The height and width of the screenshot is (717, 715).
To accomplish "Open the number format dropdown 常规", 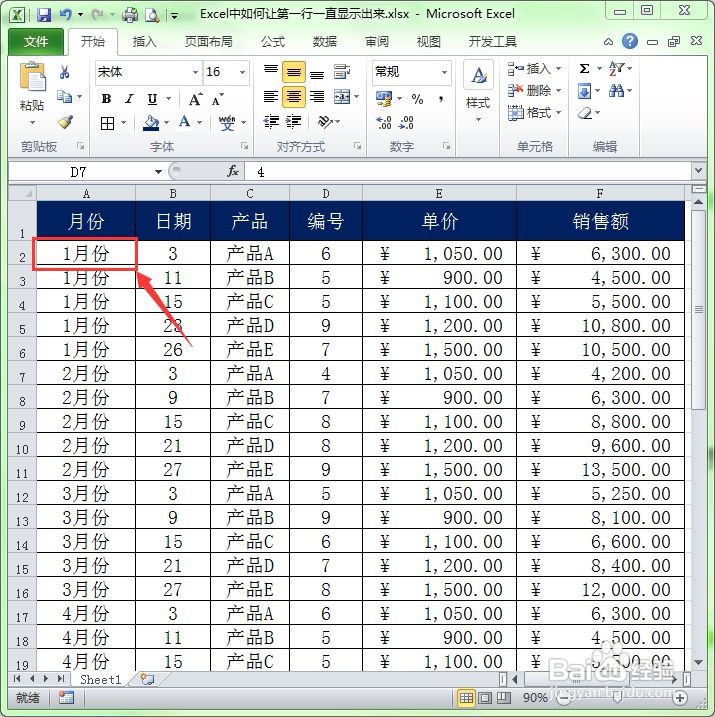I will [x=444, y=72].
